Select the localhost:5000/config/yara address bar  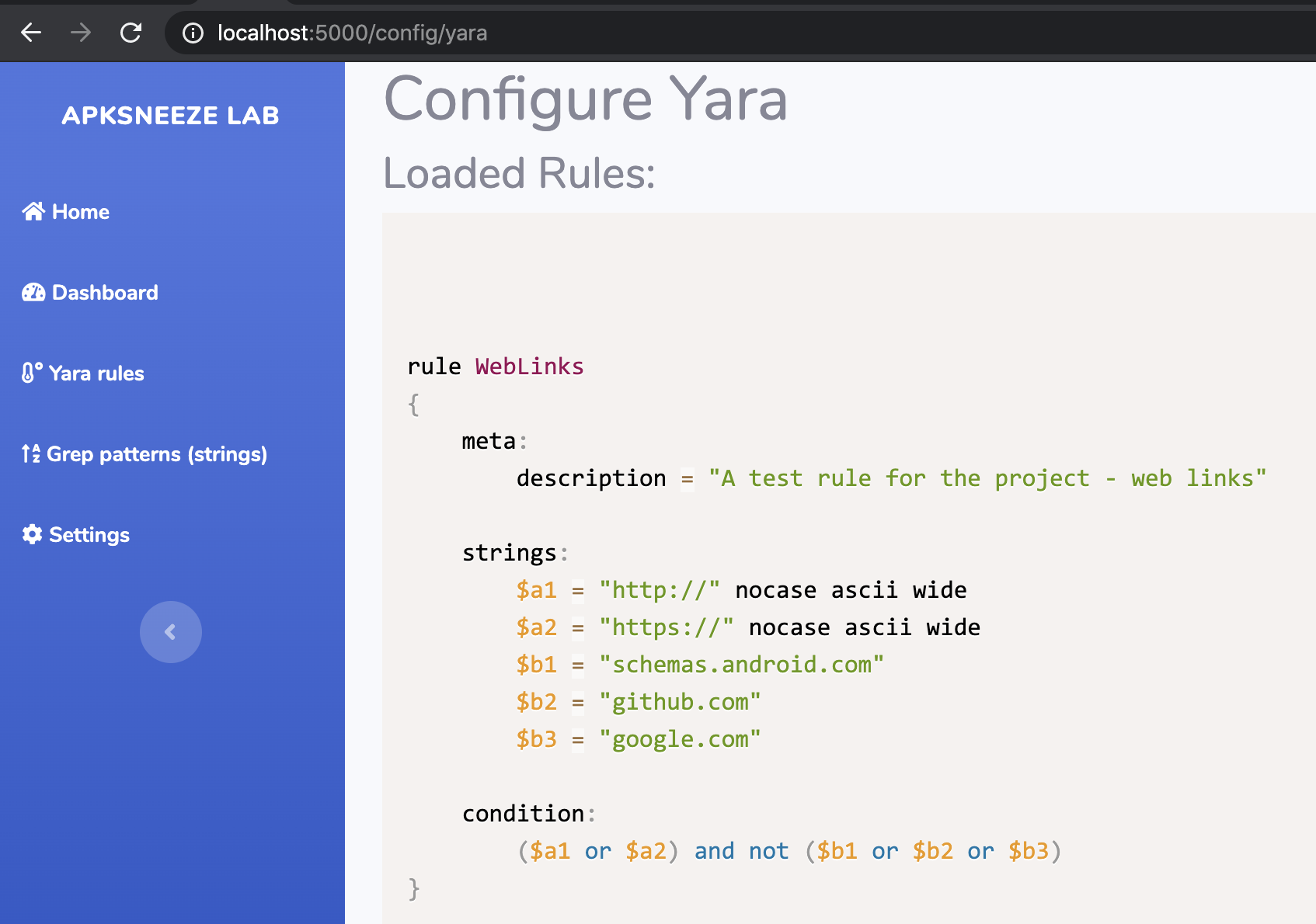pos(740,33)
